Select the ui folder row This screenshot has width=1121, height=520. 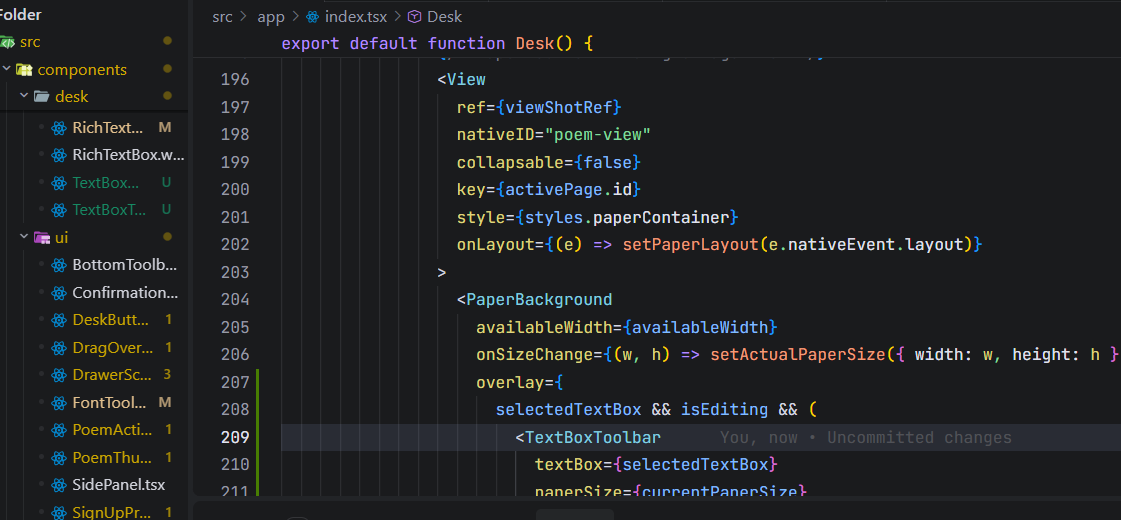[94, 237]
